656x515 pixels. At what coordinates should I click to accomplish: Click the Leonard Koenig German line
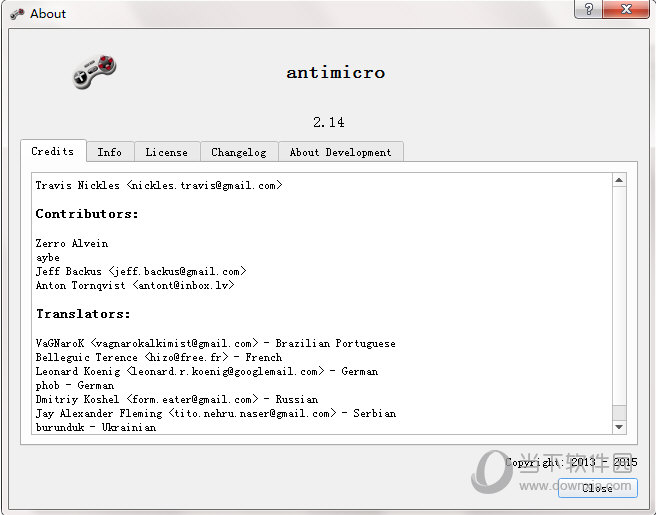[207, 371]
